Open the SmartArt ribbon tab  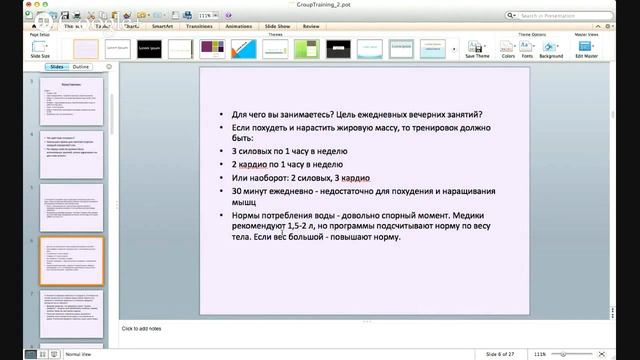(x=162, y=26)
